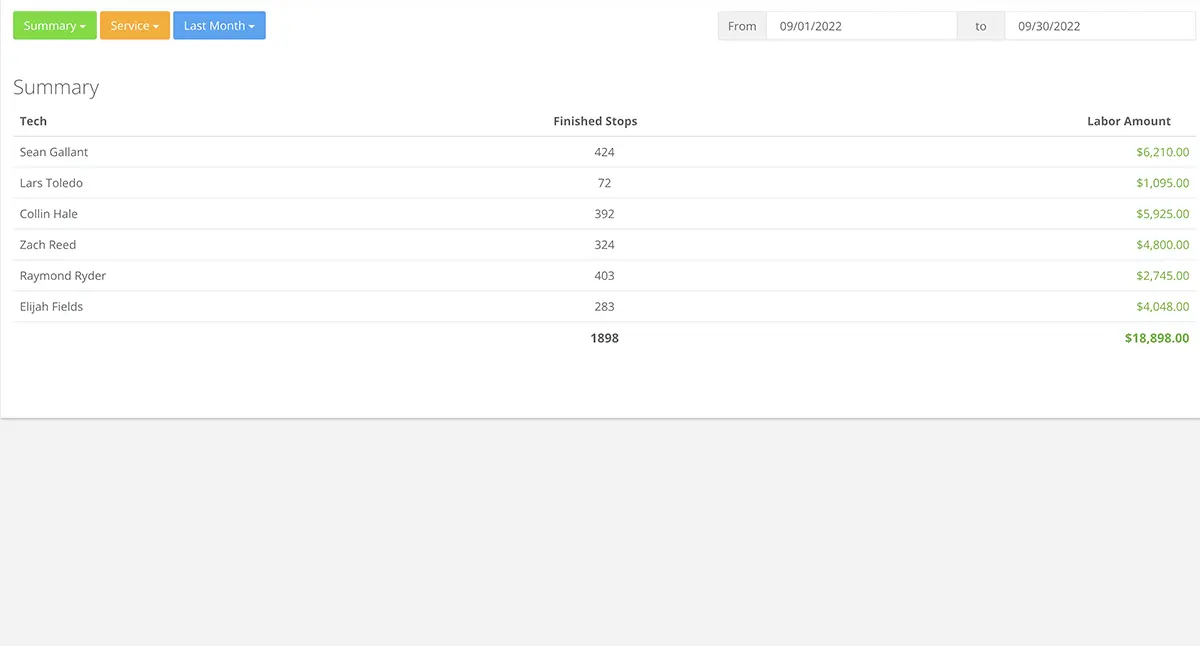Screen dimensions: 1200x646
Task: Click the 72 finished stops value
Action: (604, 183)
